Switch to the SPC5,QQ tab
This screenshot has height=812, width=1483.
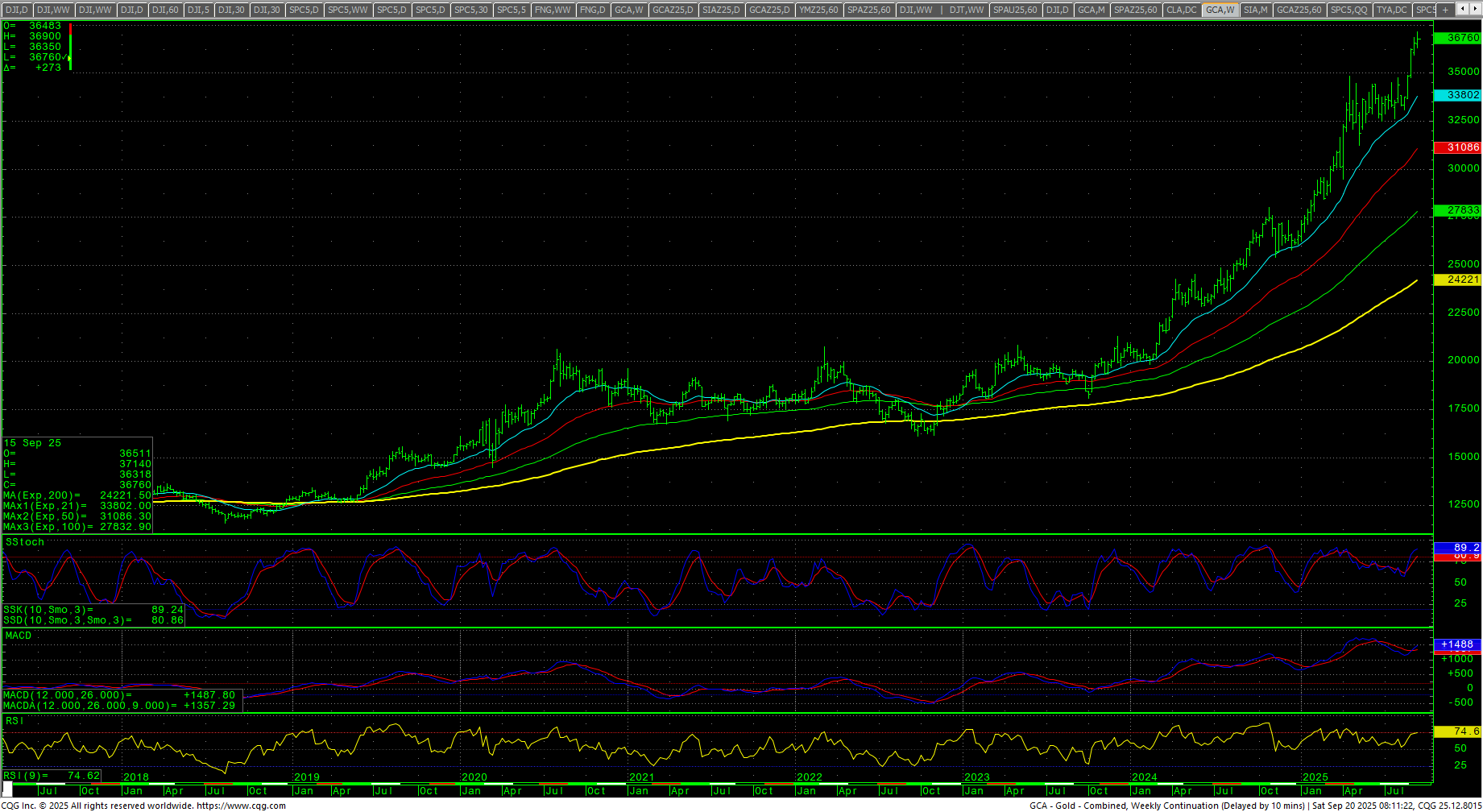point(1348,10)
